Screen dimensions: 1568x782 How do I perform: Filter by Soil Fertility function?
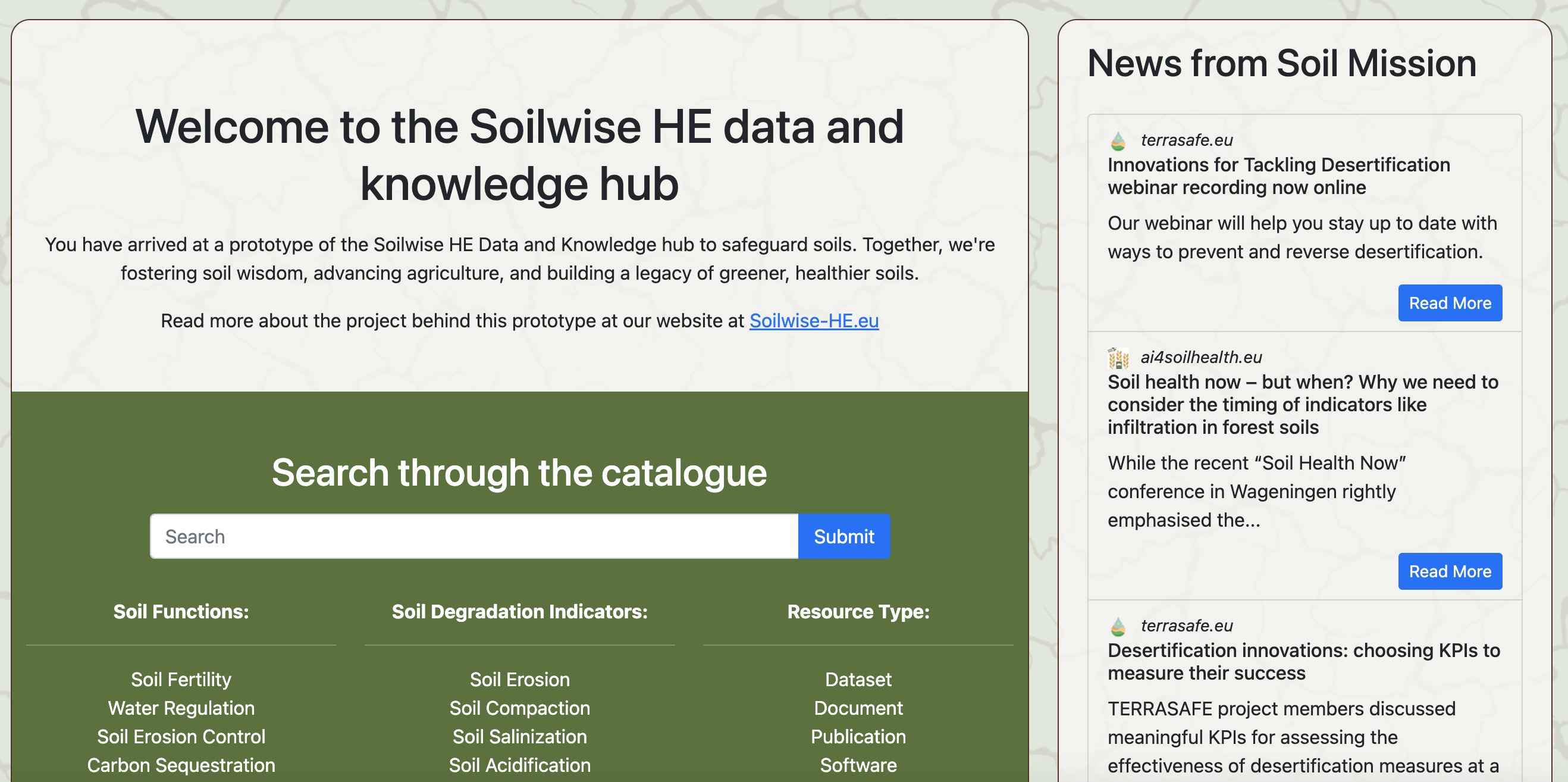pos(181,679)
